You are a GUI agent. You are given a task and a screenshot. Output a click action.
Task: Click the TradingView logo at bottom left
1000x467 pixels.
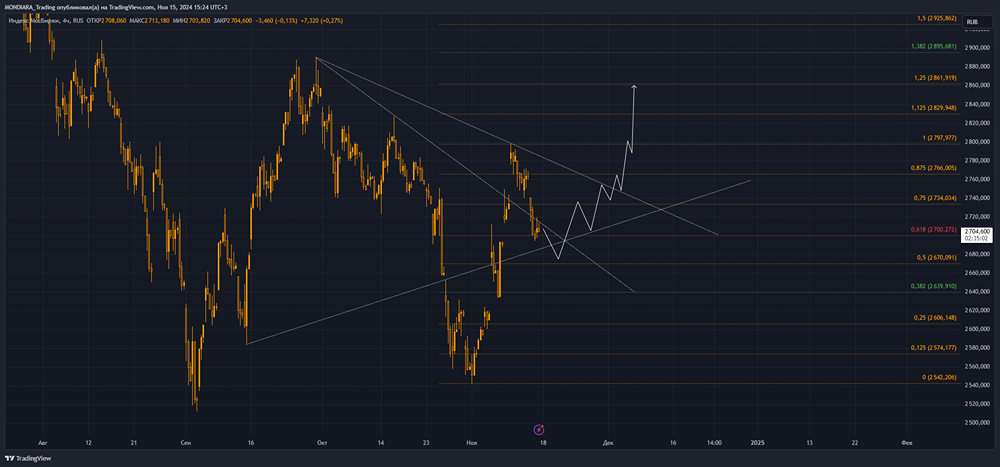28,458
